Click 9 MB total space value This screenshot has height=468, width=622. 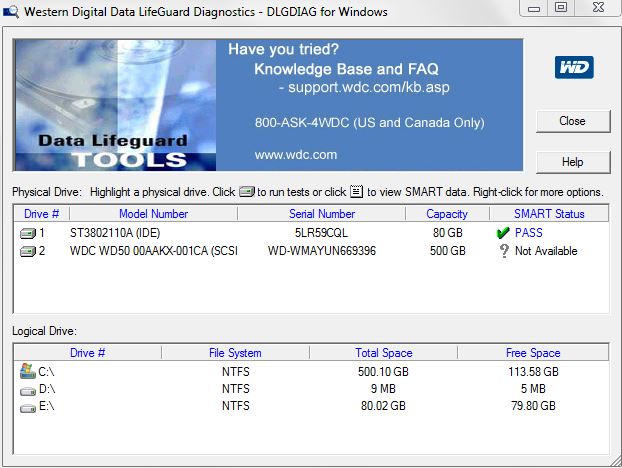tap(383, 389)
